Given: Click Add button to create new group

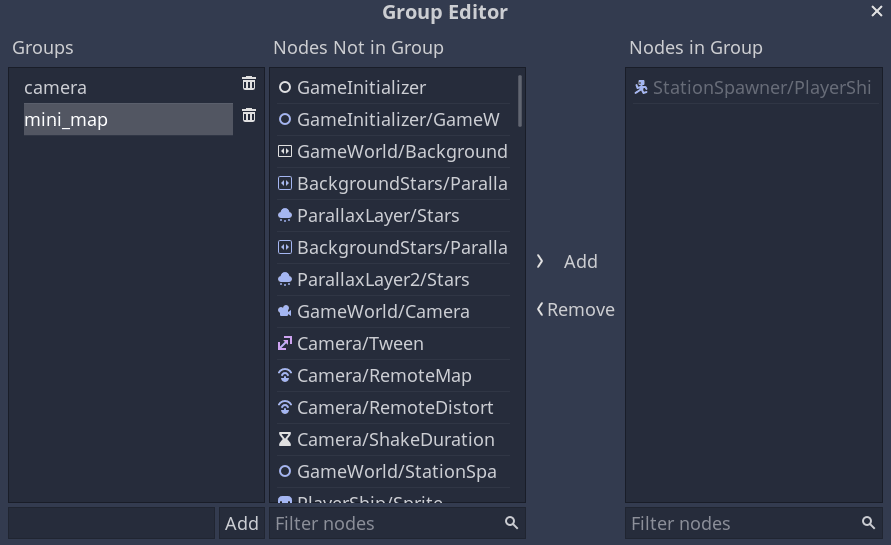Looking at the screenshot, I should pos(242,523).
